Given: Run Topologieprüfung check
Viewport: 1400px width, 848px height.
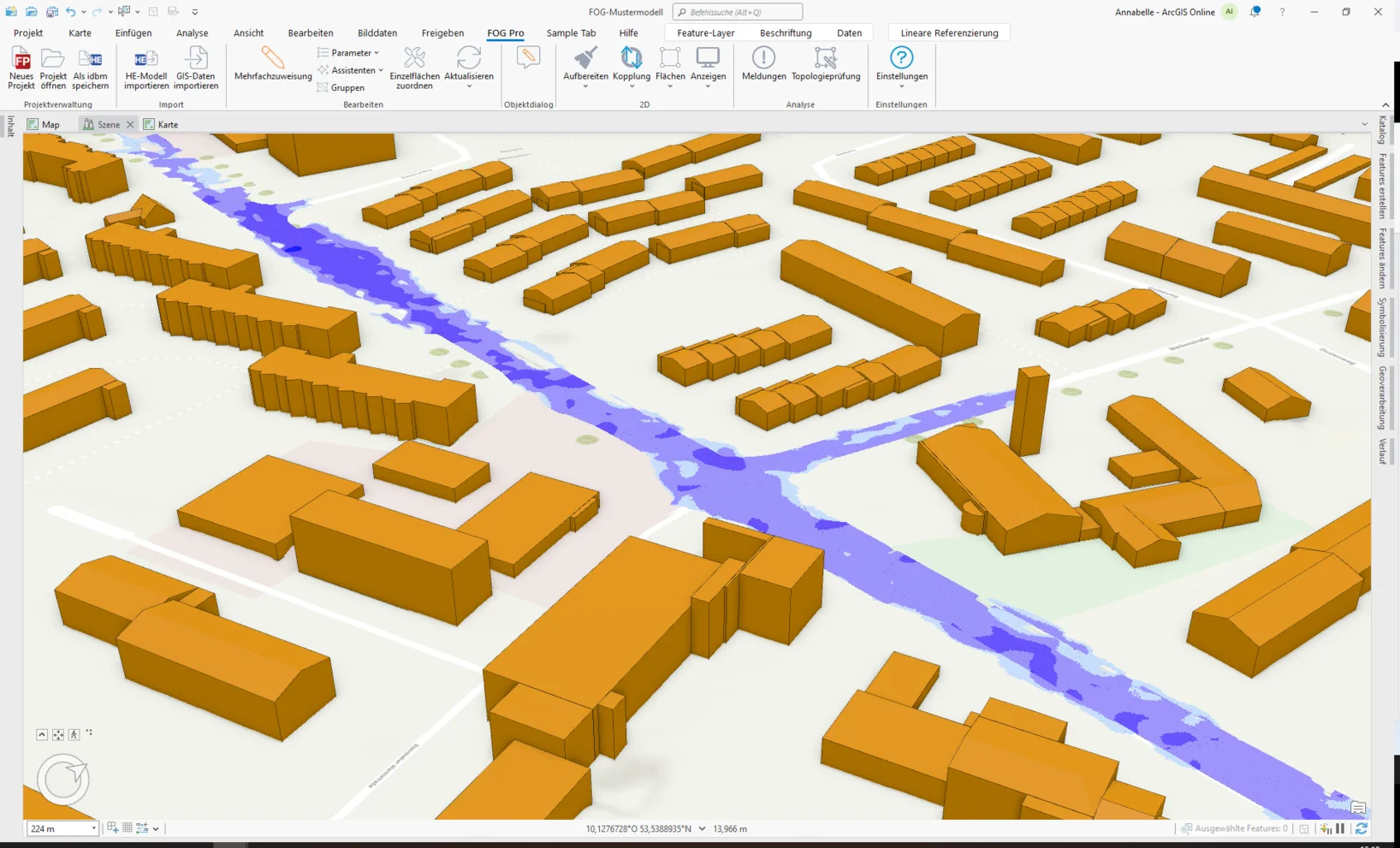Looking at the screenshot, I should 826,63.
